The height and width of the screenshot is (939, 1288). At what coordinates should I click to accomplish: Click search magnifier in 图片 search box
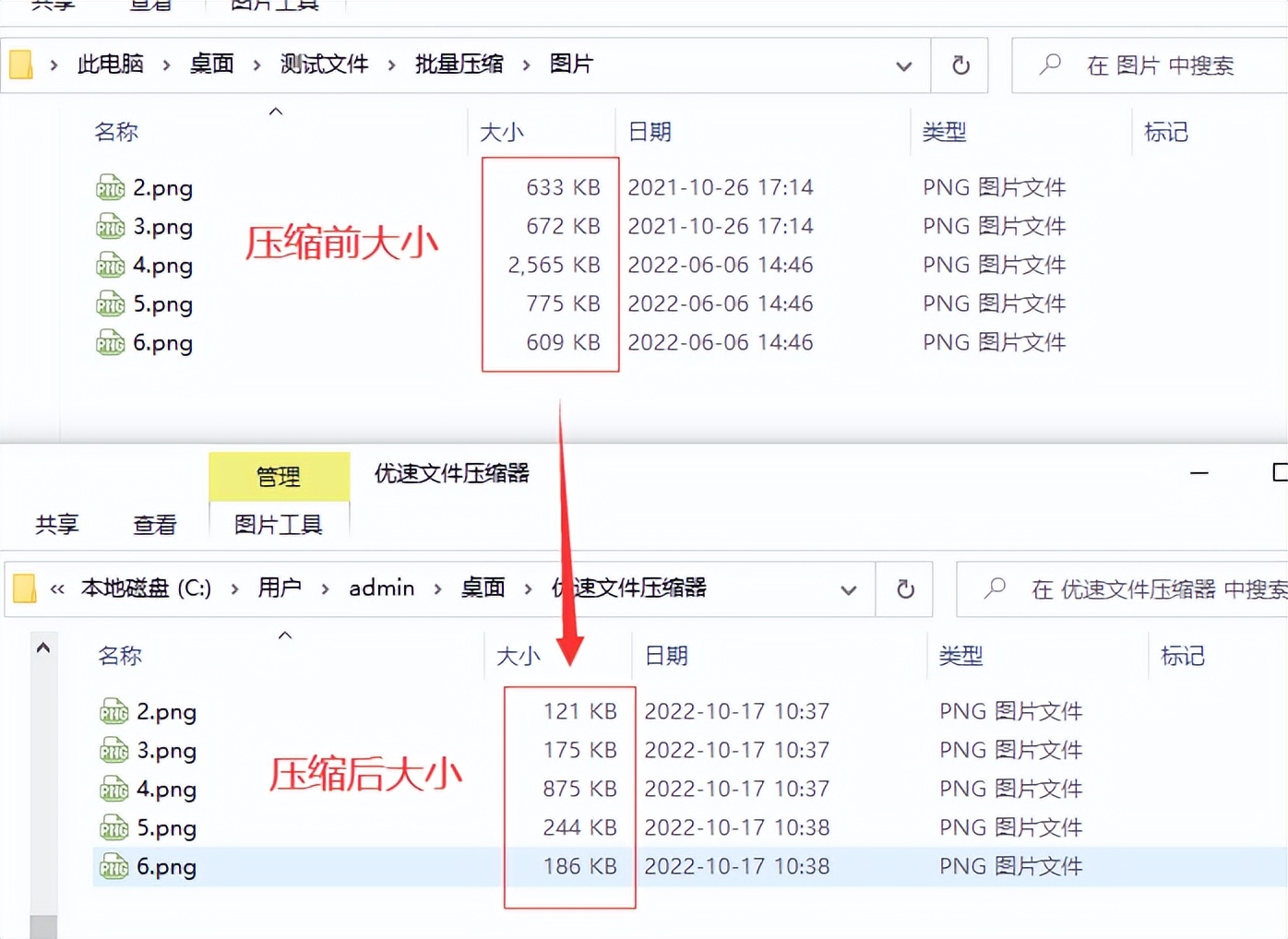tap(1050, 65)
